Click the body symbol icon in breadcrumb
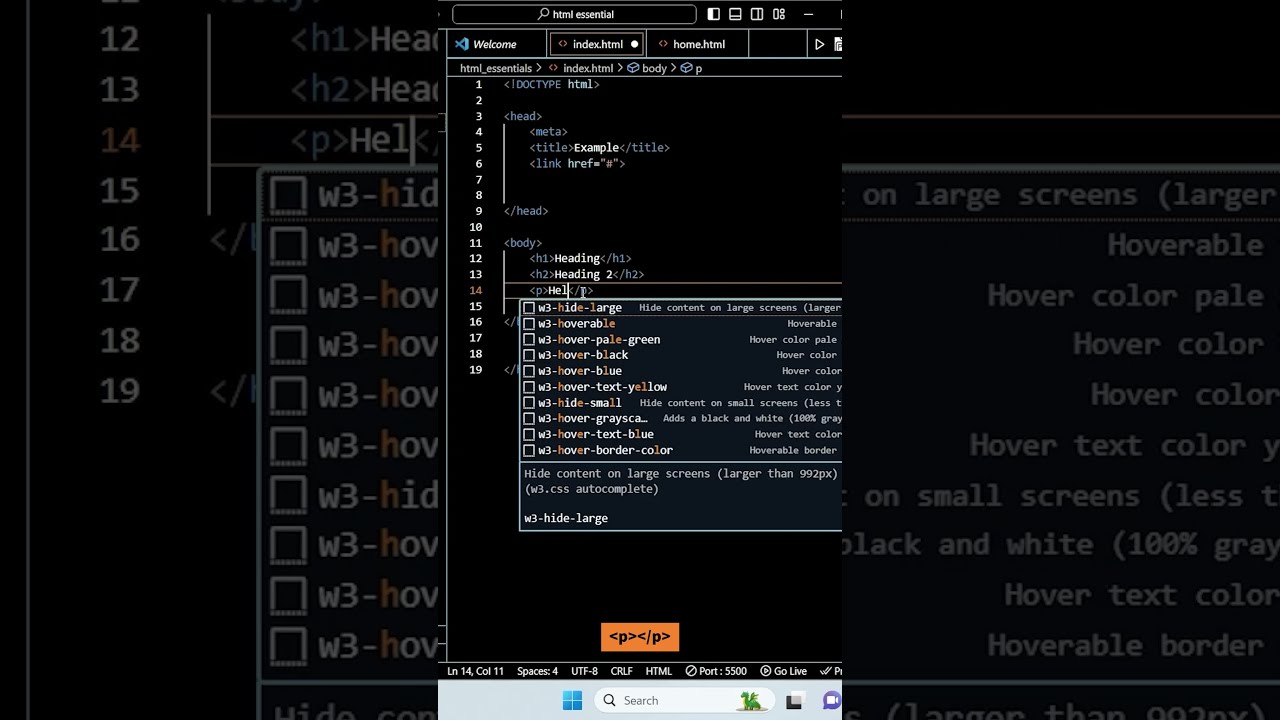This screenshot has height=720, width=1280. tap(633, 68)
